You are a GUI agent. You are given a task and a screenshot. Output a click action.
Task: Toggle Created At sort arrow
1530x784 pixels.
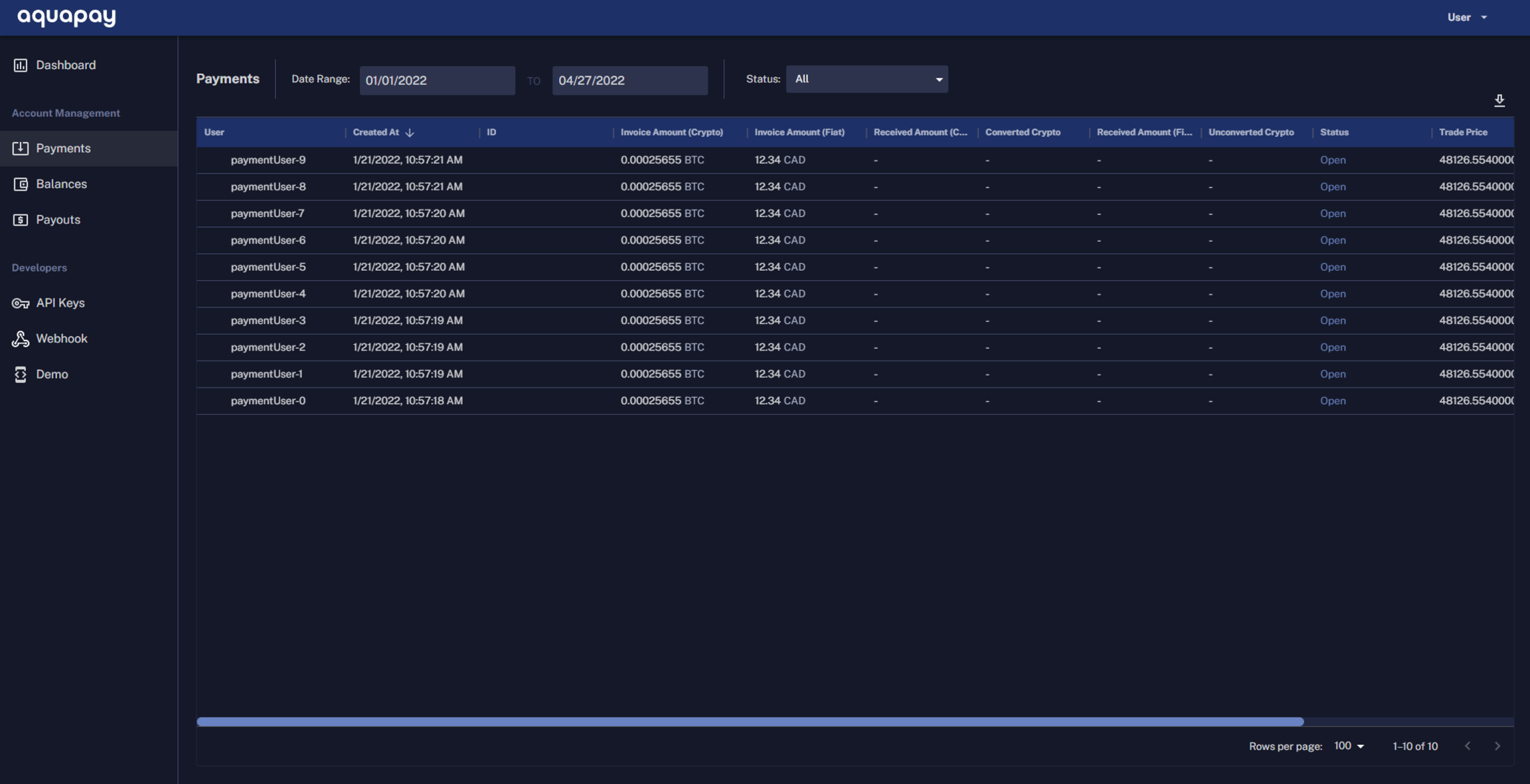tap(410, 133)
